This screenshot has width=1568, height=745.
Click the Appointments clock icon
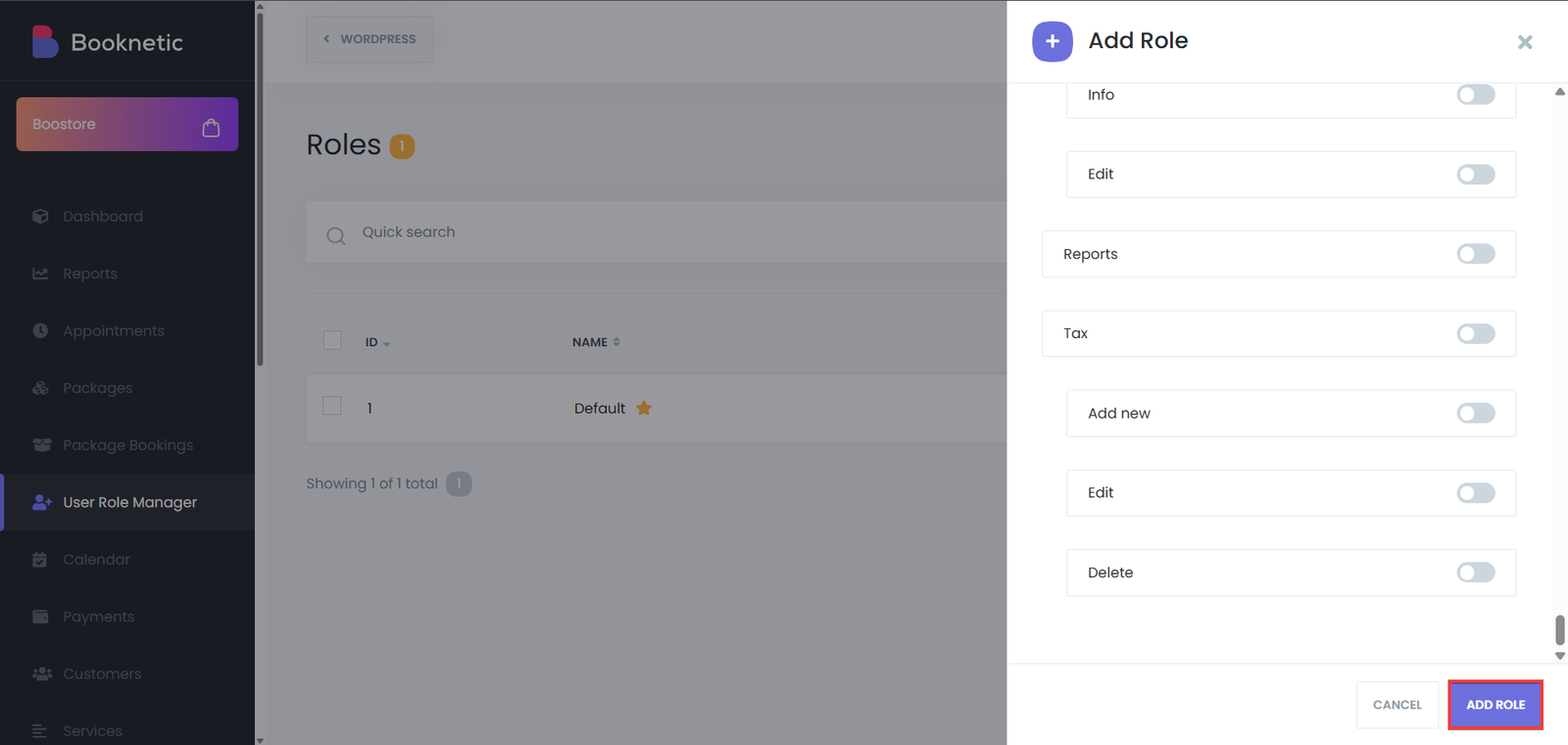[x=40, y=331]
